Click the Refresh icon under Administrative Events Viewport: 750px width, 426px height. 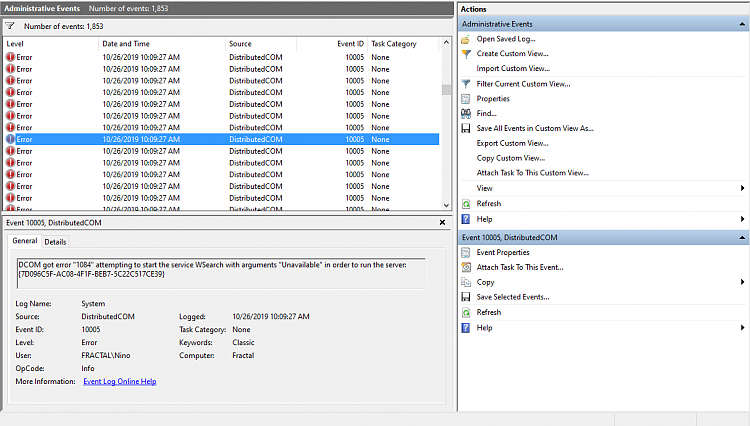click(x=465, y=204)
